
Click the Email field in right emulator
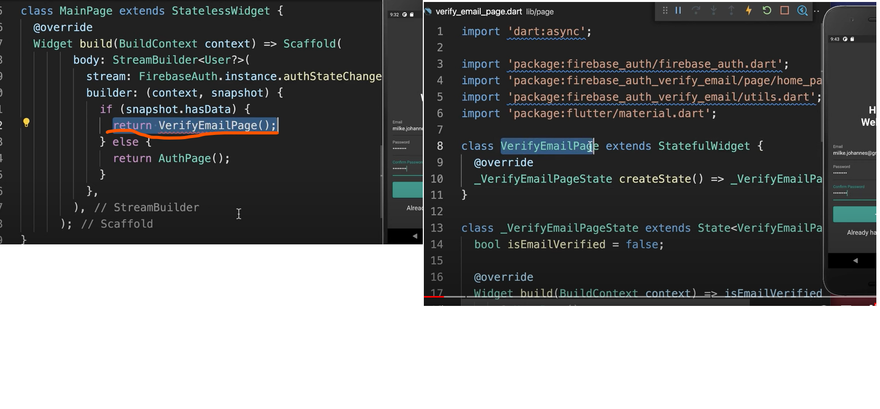click(x=853, y=154)
